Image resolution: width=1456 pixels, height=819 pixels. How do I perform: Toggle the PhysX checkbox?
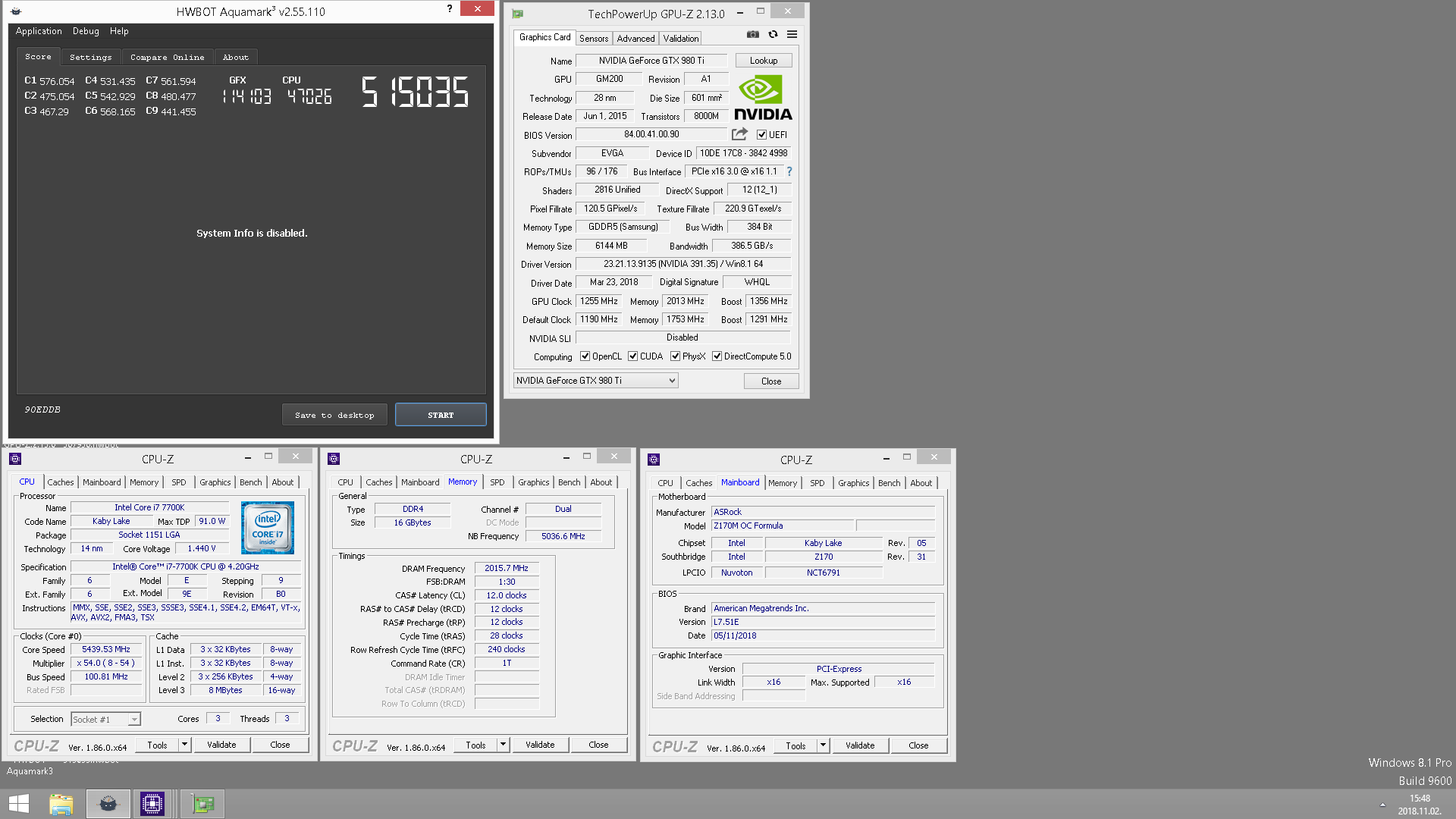coord(675,356)
